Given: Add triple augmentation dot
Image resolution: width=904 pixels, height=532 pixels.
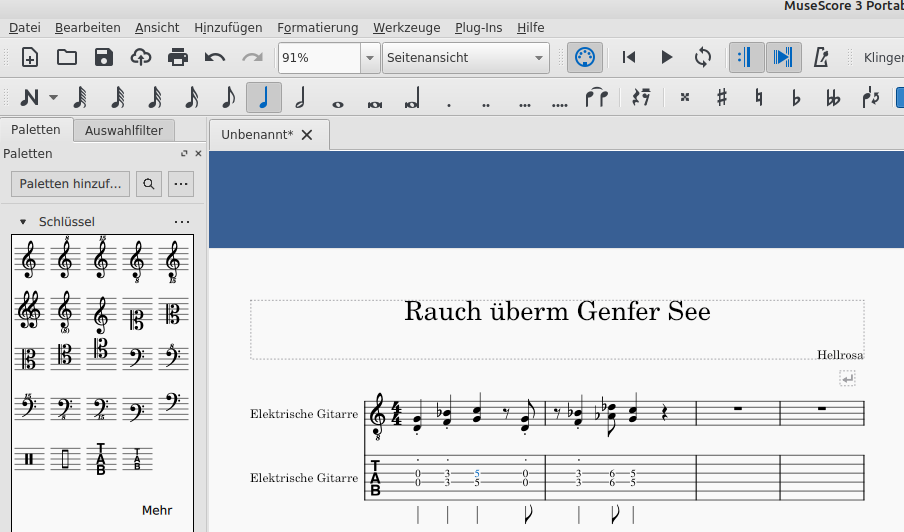Looking at the screenshot, I should click(524, 105).
